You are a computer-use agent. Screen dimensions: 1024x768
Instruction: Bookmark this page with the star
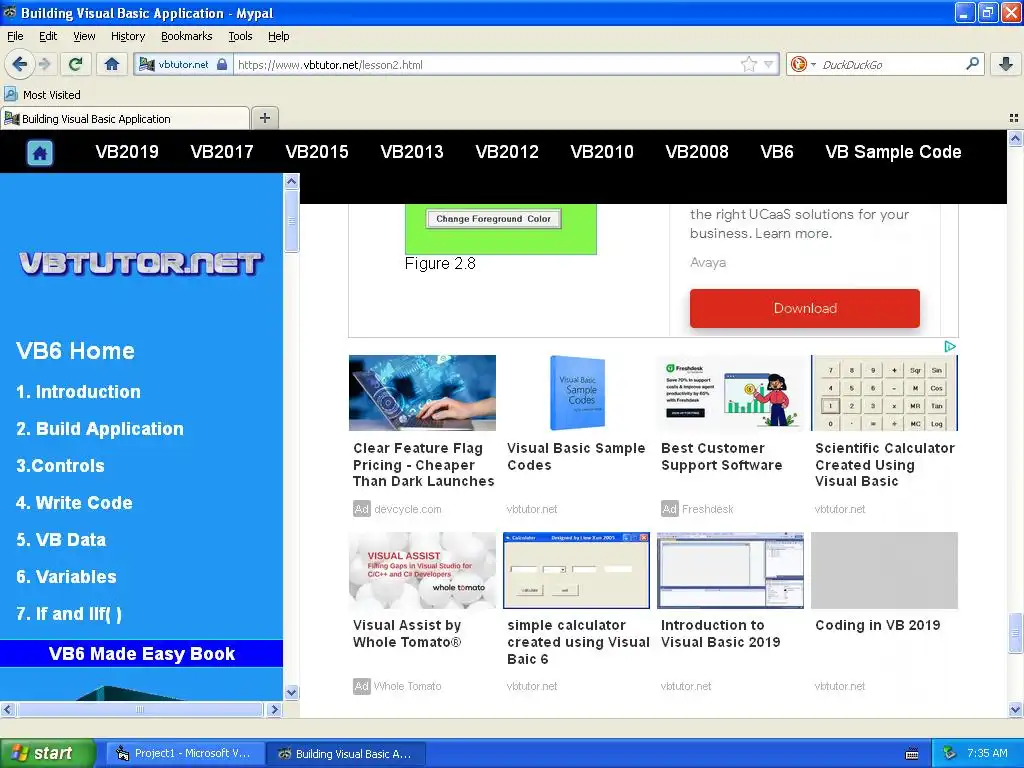point(748,64)
